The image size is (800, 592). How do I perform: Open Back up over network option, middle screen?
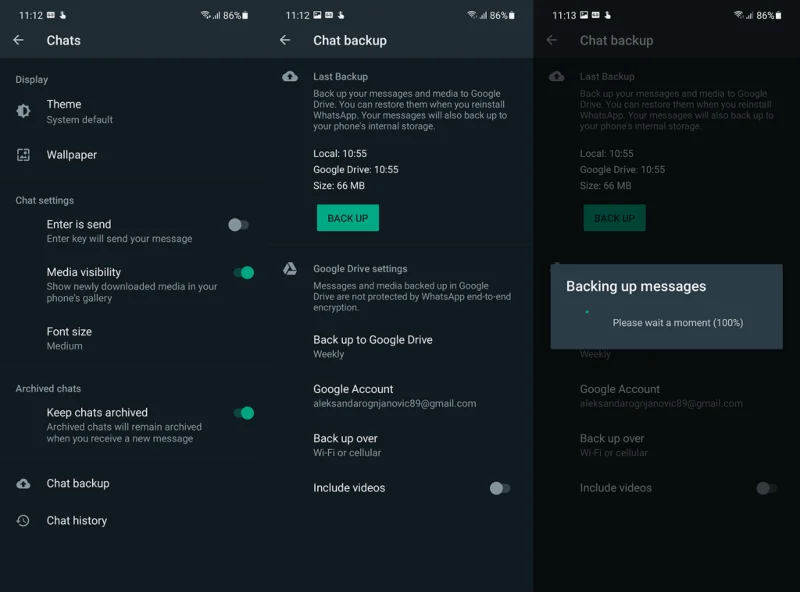click(x=400, y=445)
